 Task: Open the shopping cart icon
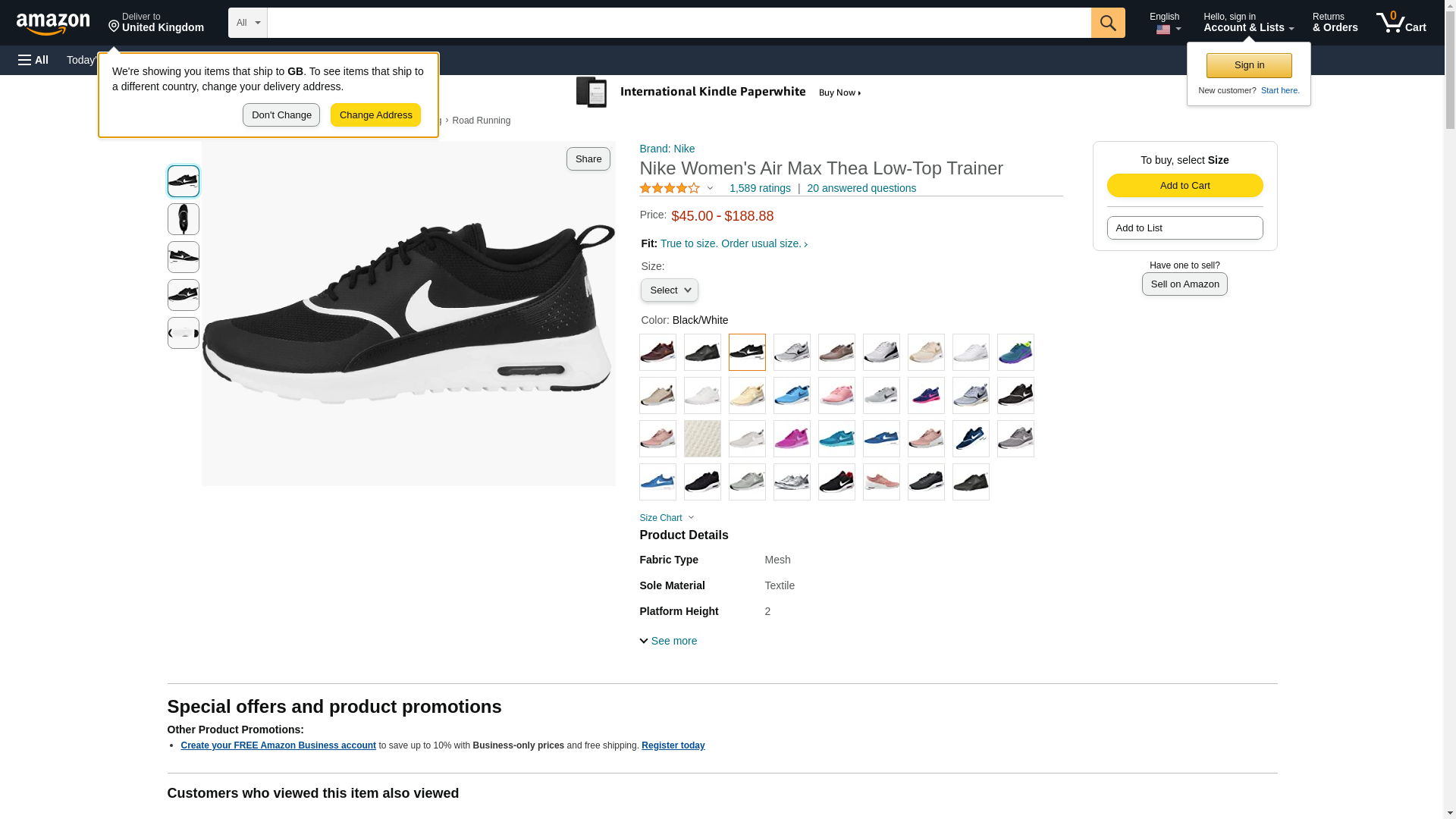(x=1401, y=23)
